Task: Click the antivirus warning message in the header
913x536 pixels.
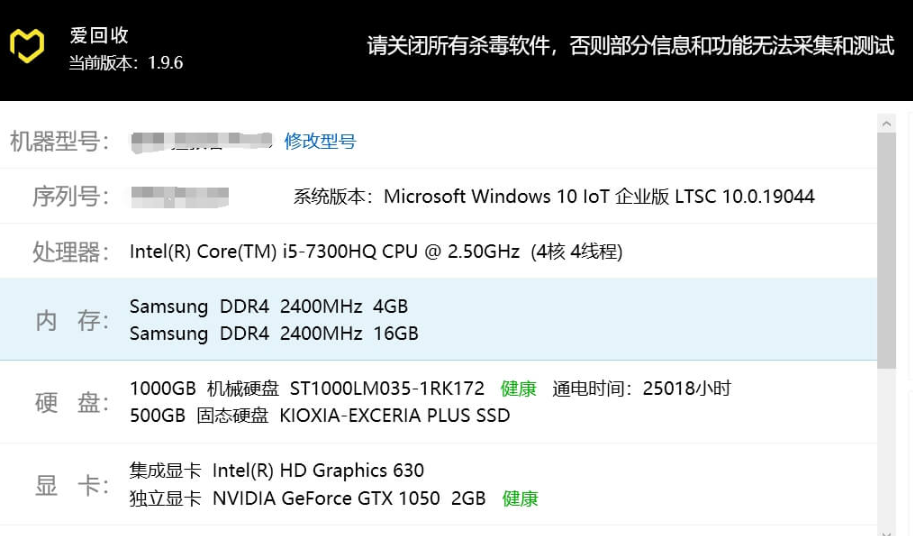Action: pos(630,46)
